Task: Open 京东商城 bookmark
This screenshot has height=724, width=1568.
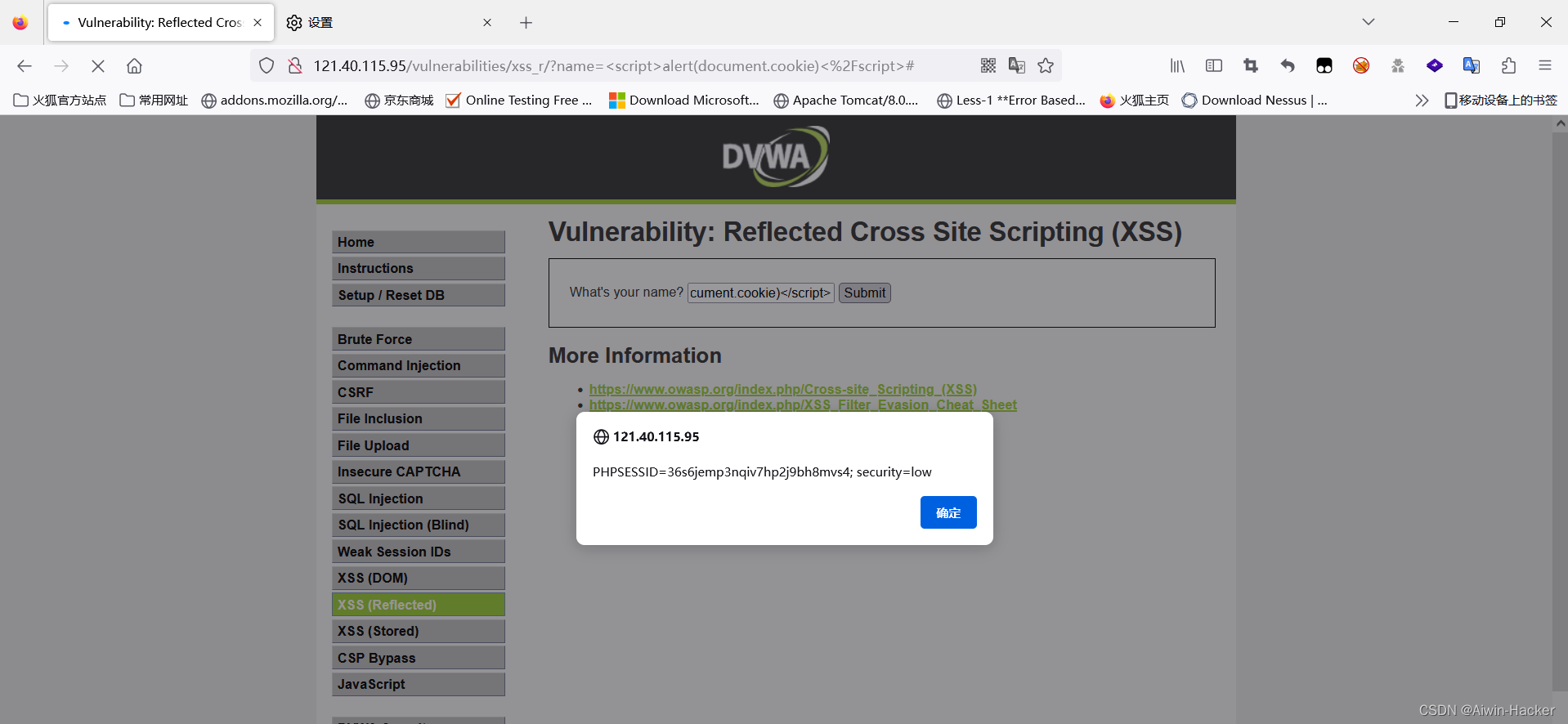Action: pyautogui.click(x=399, y=101)
